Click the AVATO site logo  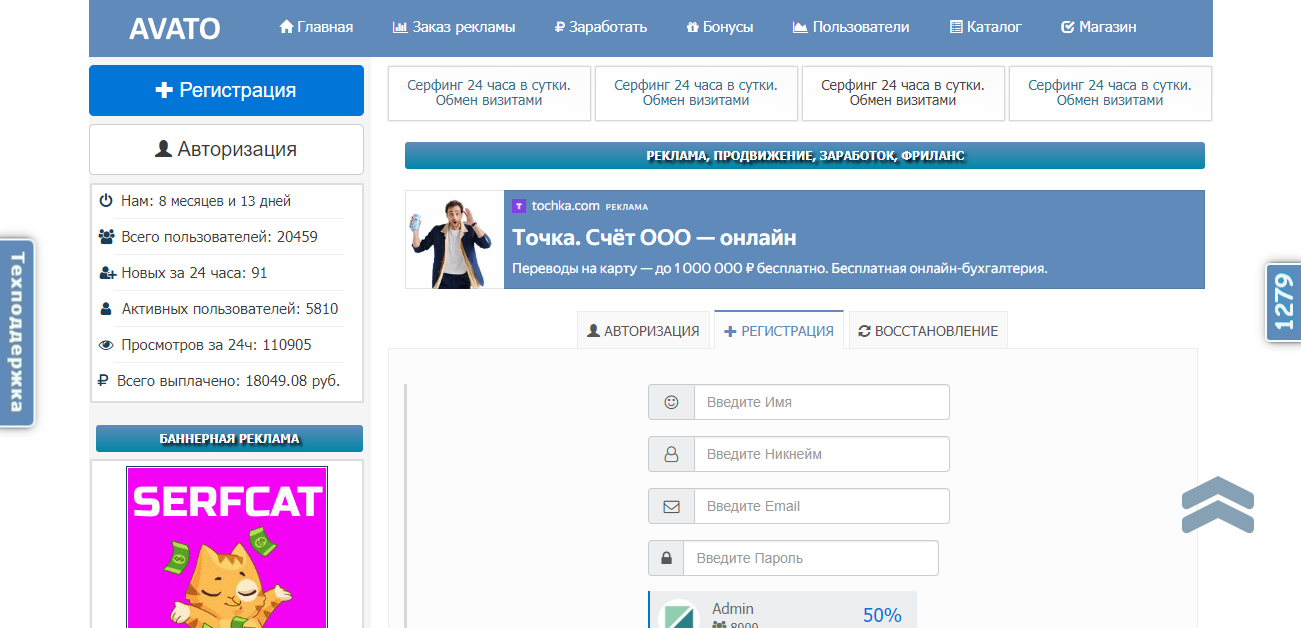click(174, 28)
